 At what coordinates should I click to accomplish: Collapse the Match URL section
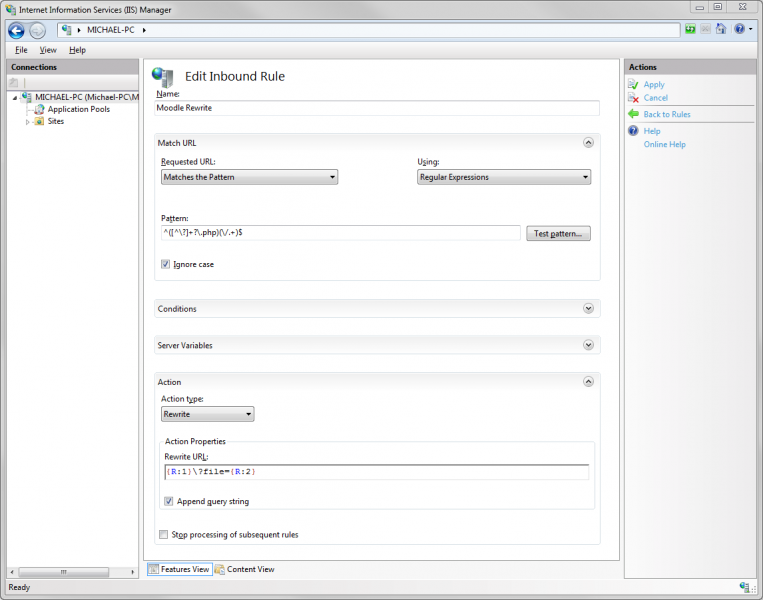point(588,143)
